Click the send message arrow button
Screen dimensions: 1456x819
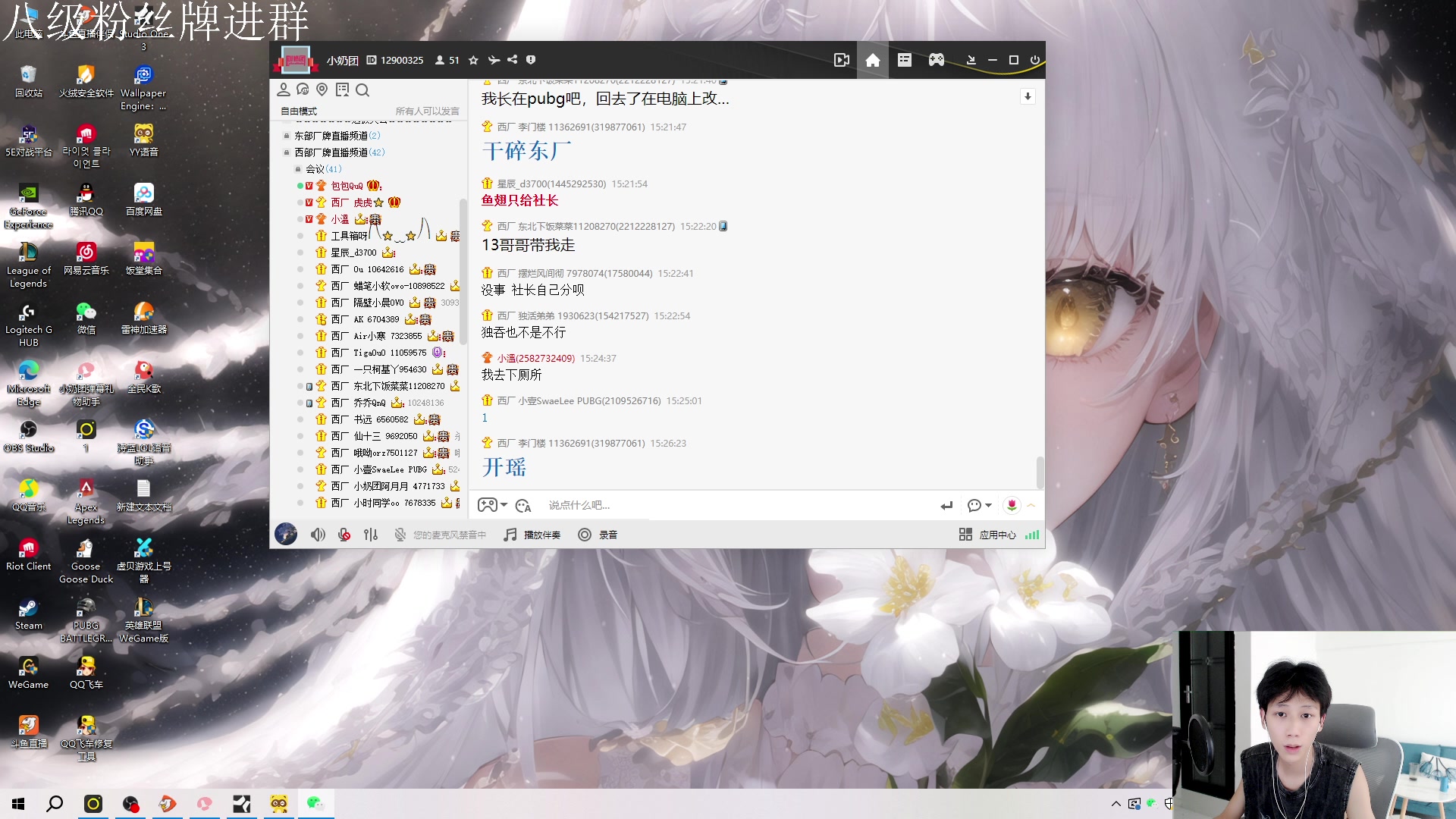pos(946,504)
